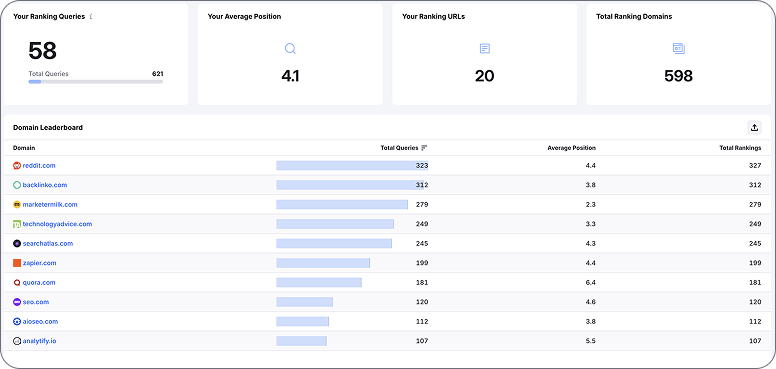Click Total Rankings value 327 for reddit.com
The height and width of the screenshot is (369, 776).
pyautogui.click(x=755, y=166)
